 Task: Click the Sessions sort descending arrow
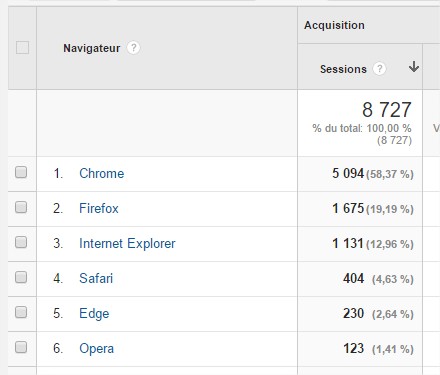pos(414,67)
